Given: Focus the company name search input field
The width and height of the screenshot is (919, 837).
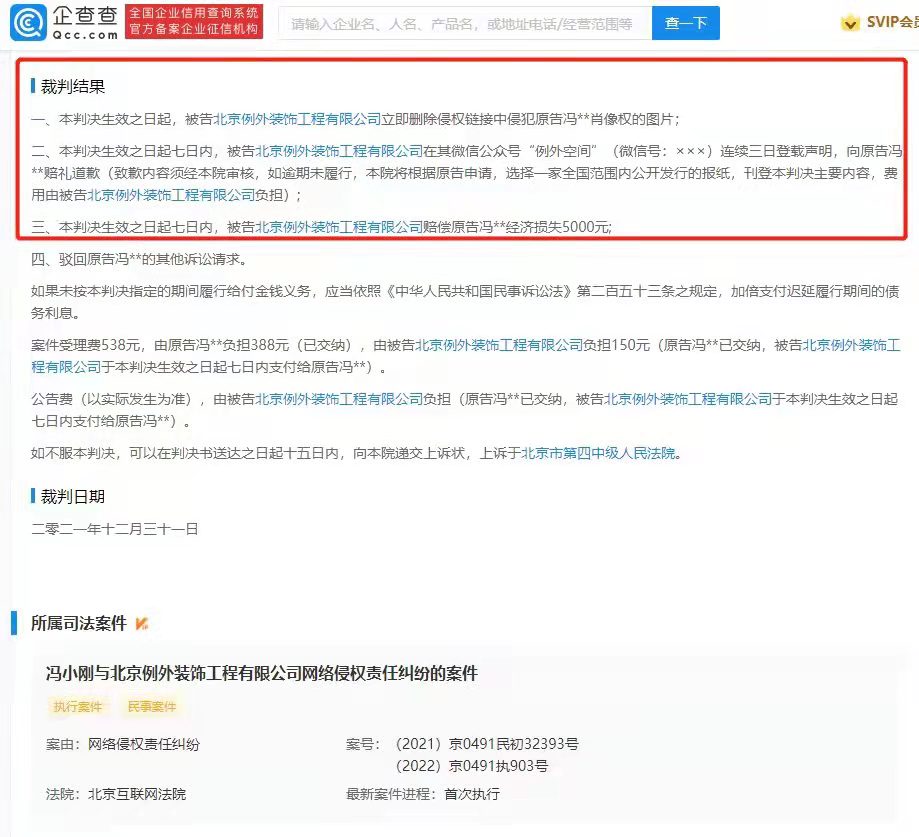Looking at the screenshot, I should (465, 23).
